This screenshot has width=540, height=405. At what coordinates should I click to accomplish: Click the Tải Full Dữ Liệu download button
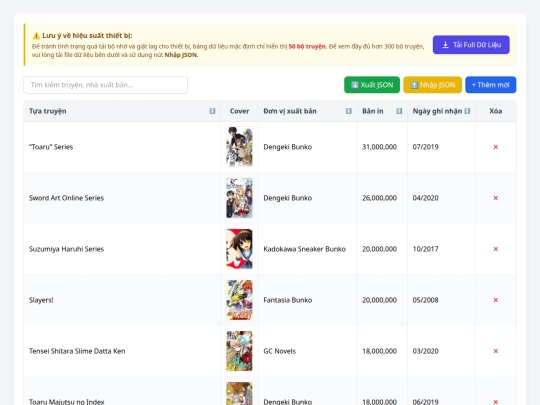tap(471, 45)
